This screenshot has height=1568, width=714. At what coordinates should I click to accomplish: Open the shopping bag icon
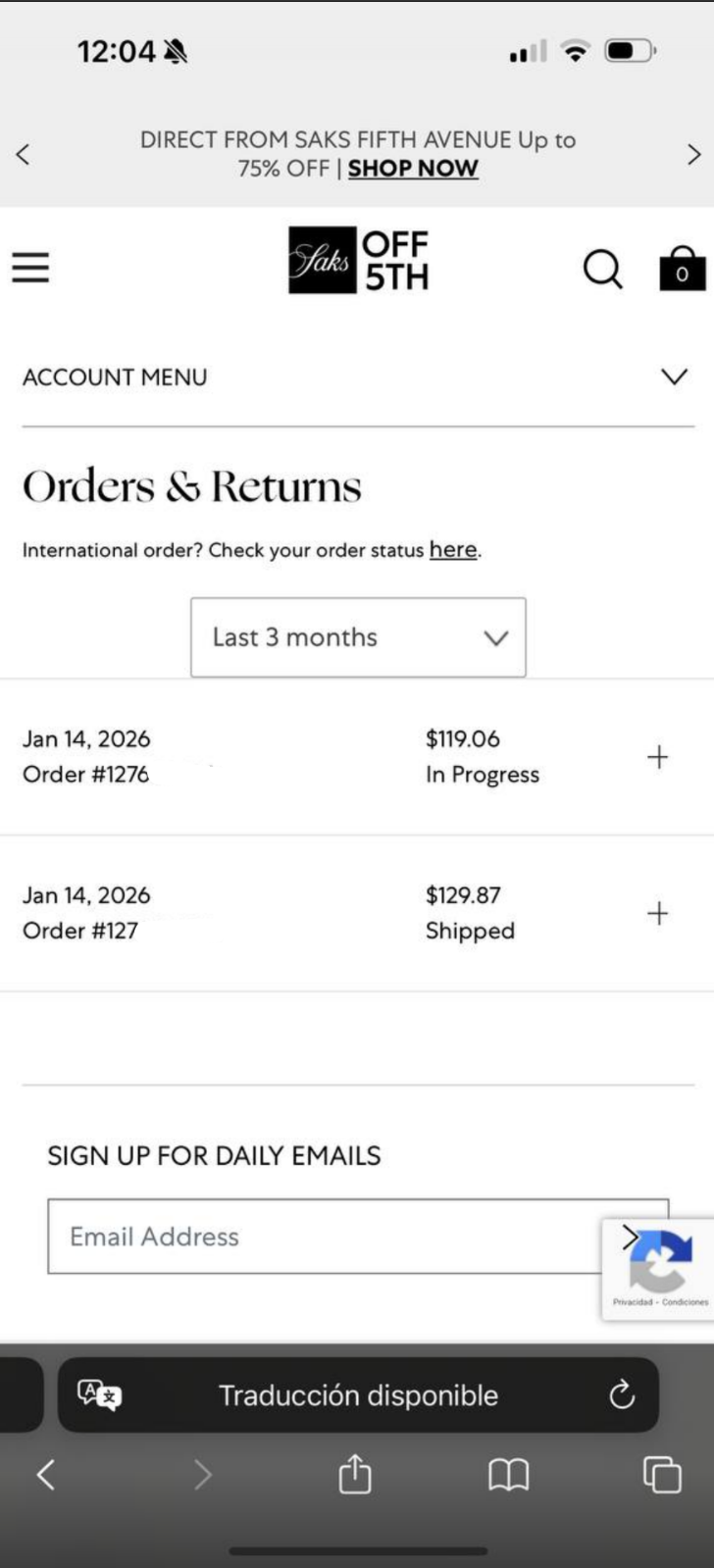tap(682, 269)
